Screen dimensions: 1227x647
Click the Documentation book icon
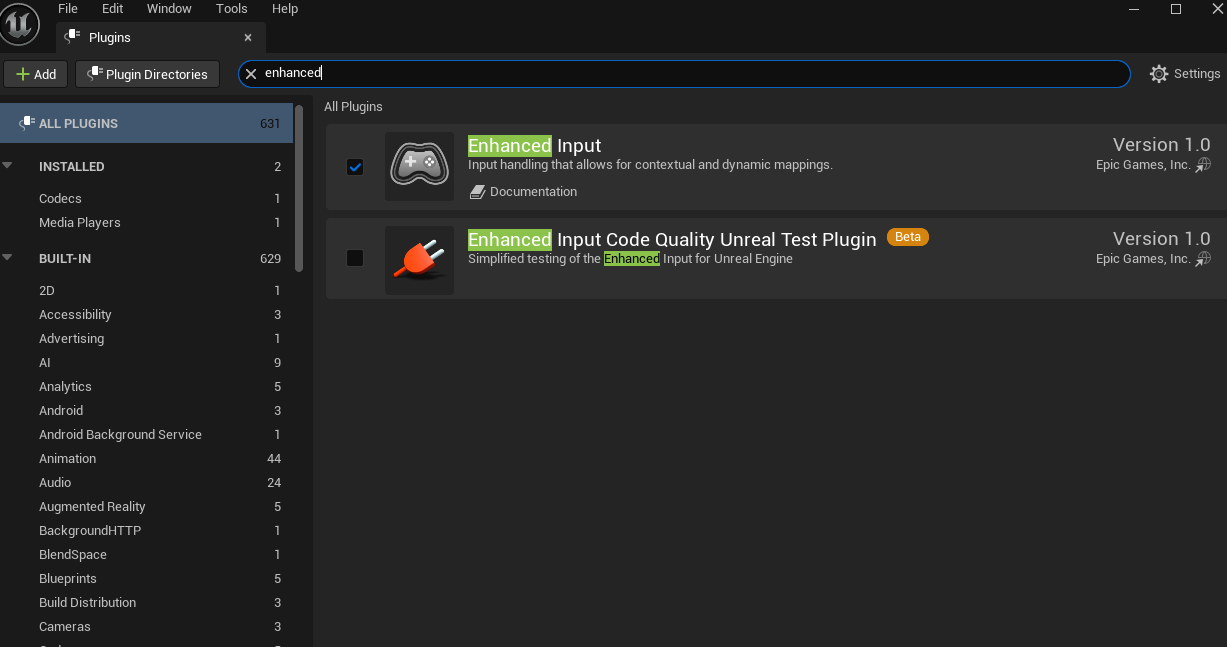pyautogui.click(x=477, y=192)
